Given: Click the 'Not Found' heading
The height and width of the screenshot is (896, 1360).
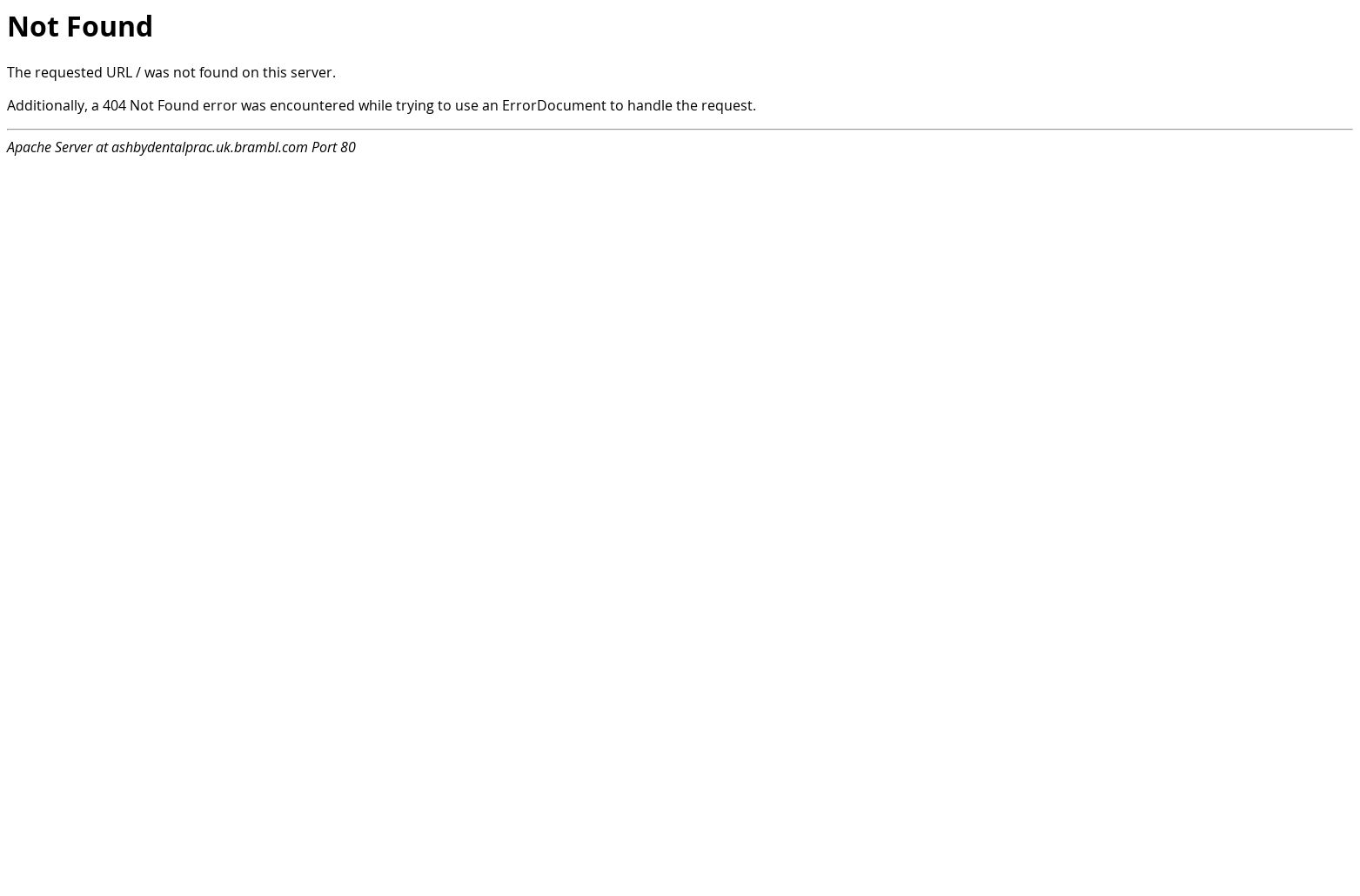Looking at the screenshot, I should click(80, 26).
